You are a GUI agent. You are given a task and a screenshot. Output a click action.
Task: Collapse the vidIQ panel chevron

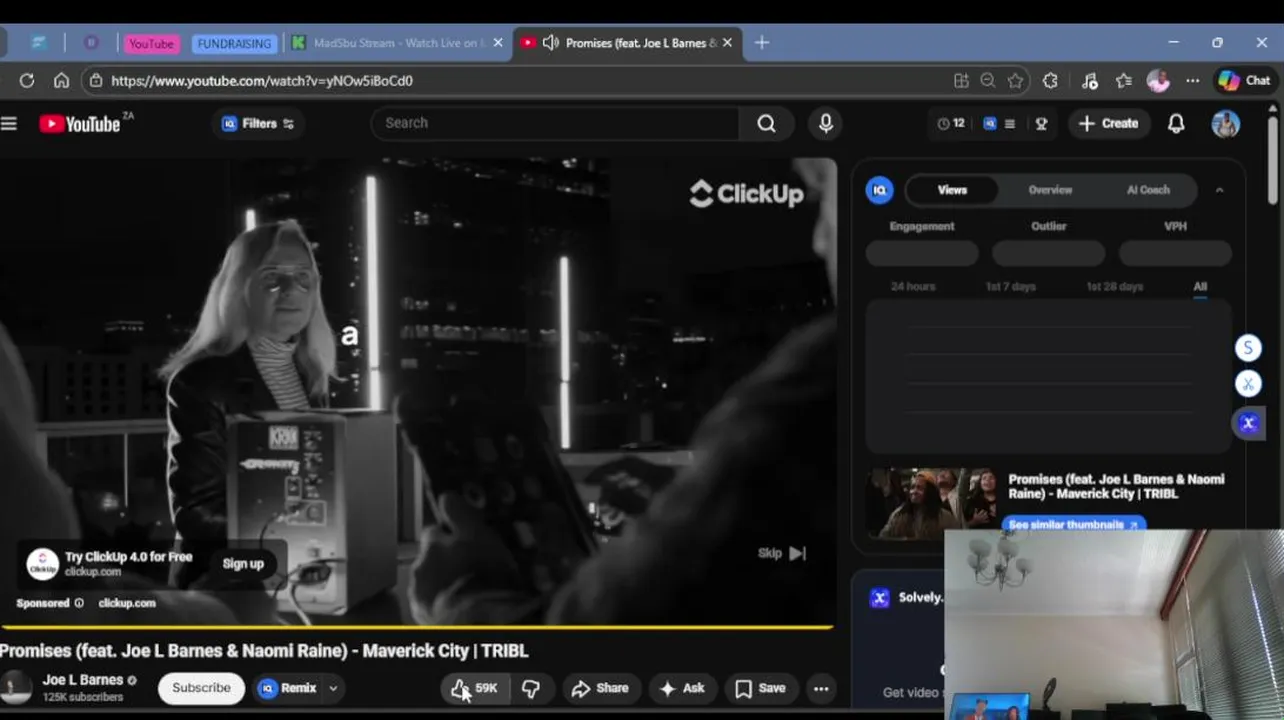click(1219, 190)
